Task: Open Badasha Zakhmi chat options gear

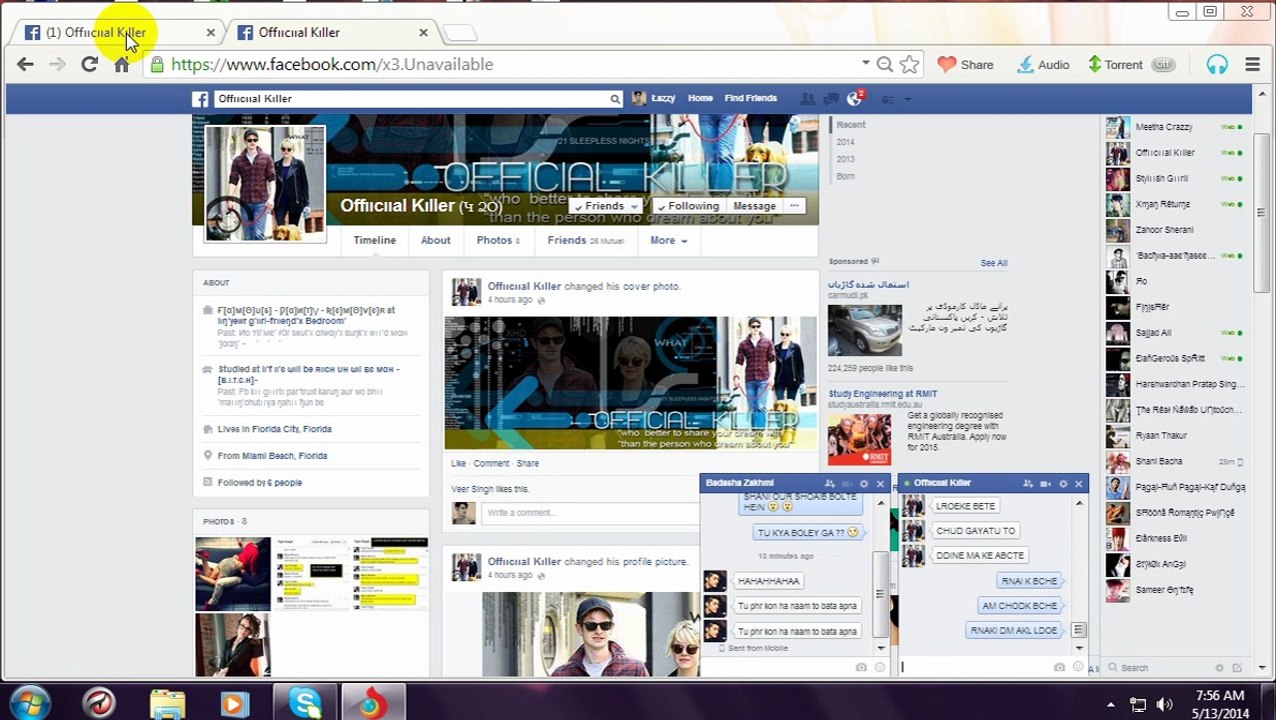Action: pos(864,484)
